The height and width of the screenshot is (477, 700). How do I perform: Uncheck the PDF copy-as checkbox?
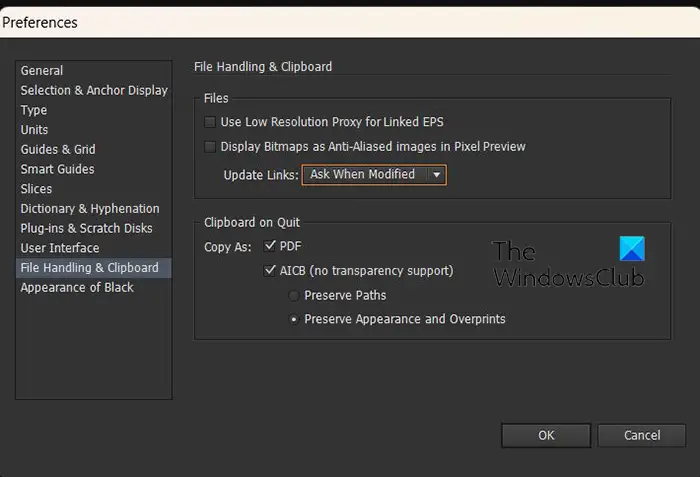(x=270, y=246)
